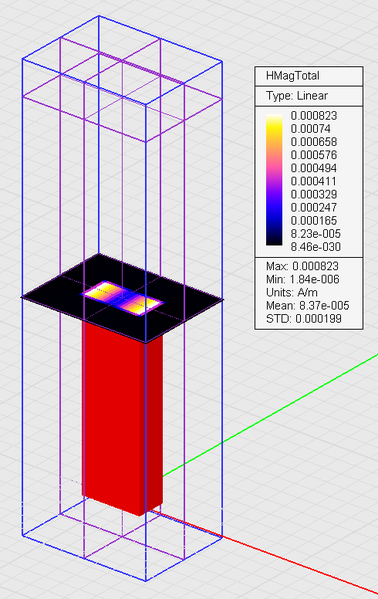The width and height of the screenshot is (378, 599).
Task: Click the Units: A/m entry
Action: point(292,292)
